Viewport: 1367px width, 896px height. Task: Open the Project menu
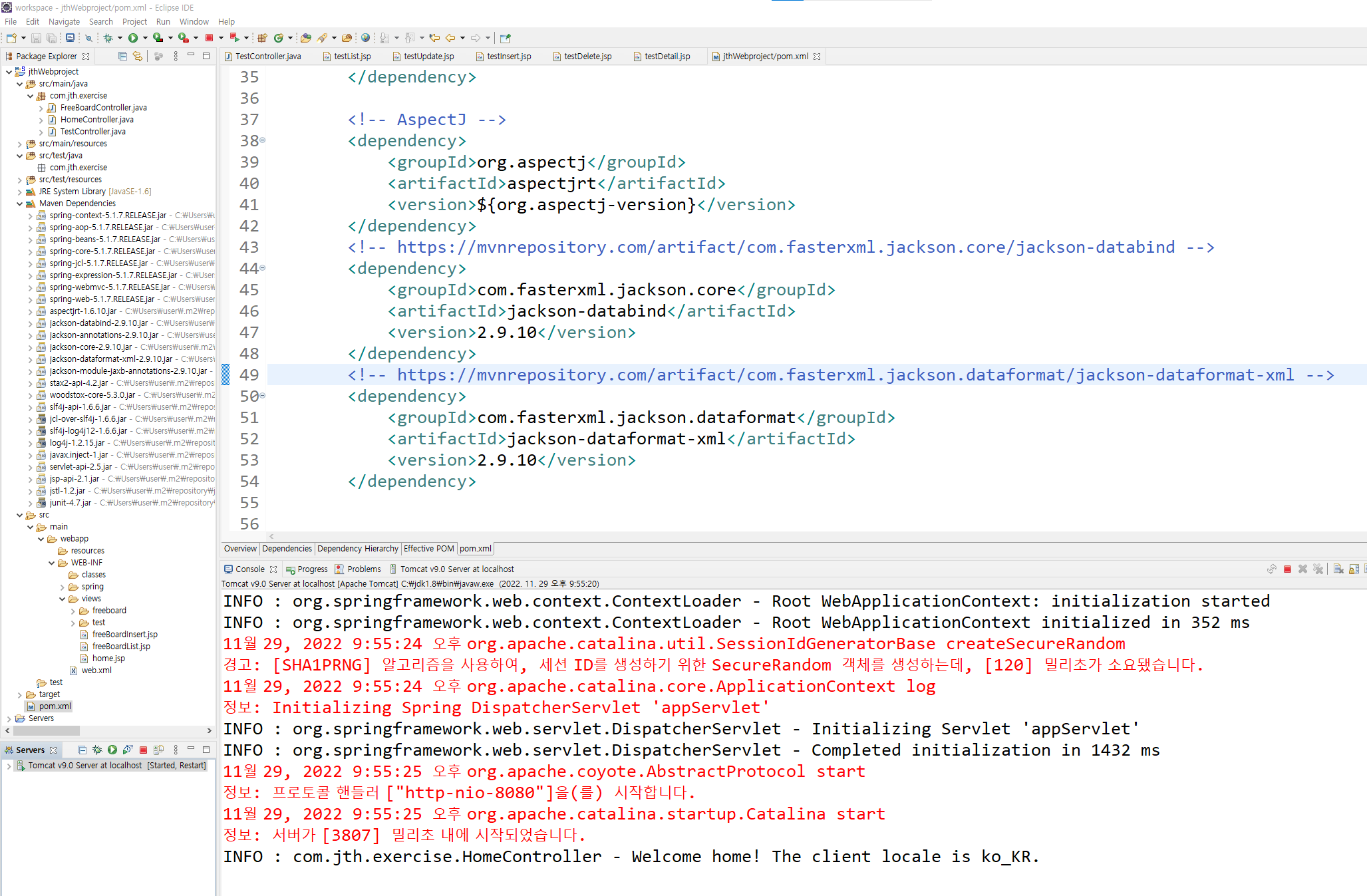pyautogui.click(x=134, y=21)
